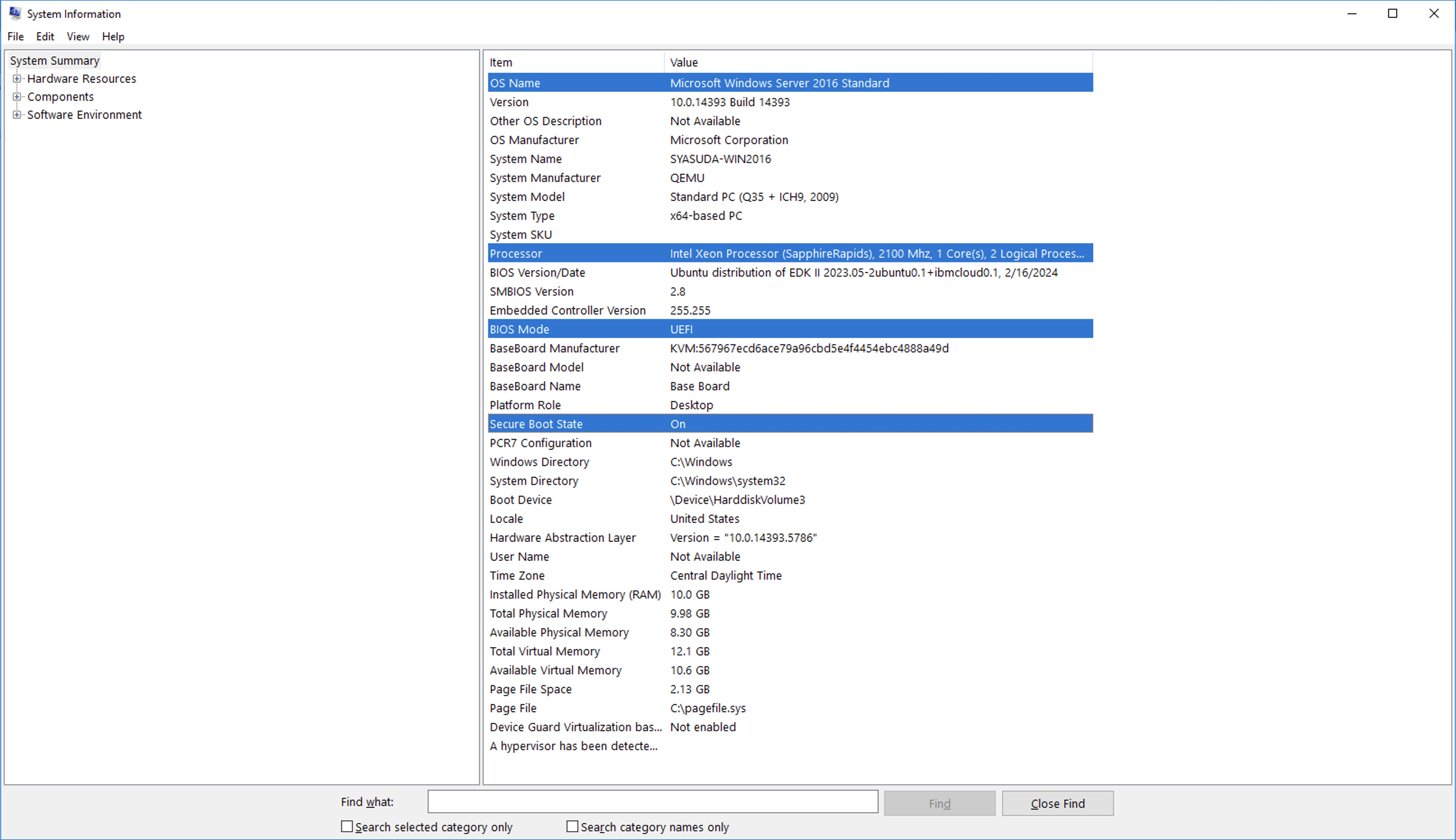Open the Help menu

113,37
